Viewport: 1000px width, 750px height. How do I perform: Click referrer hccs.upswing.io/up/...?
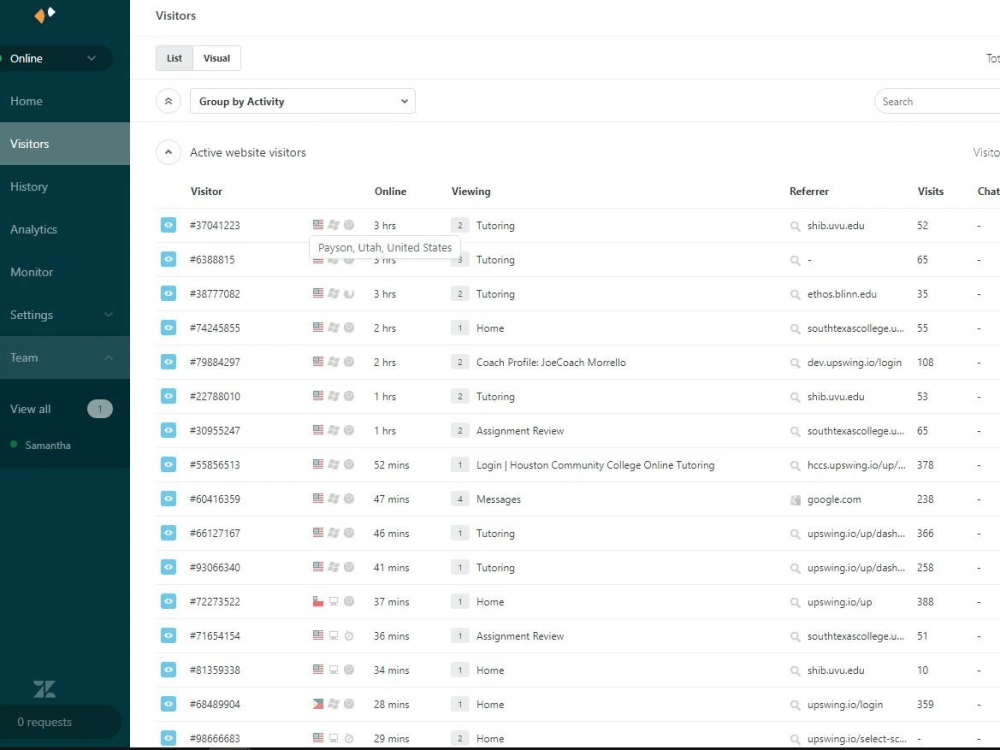click(x=856, y=465)
